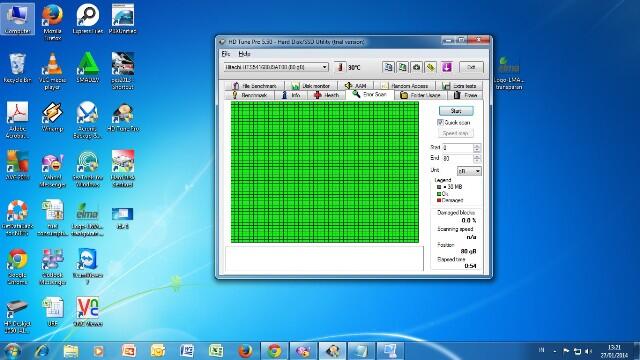Viewport: 640px width, 360px height.
Task: Switch to the Health tab
Action: click(x=326, y=95)
